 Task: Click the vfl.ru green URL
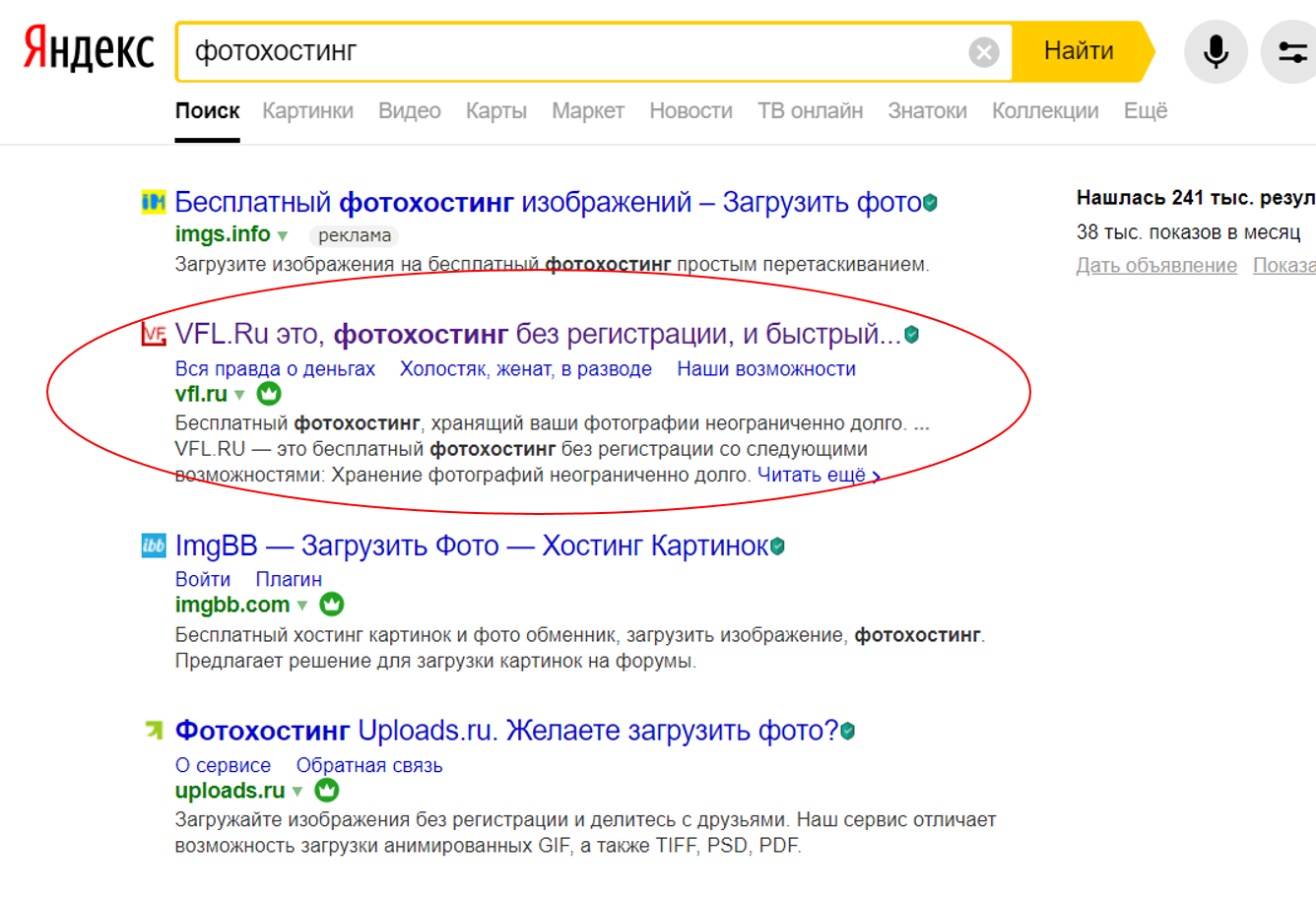(201, 394)
